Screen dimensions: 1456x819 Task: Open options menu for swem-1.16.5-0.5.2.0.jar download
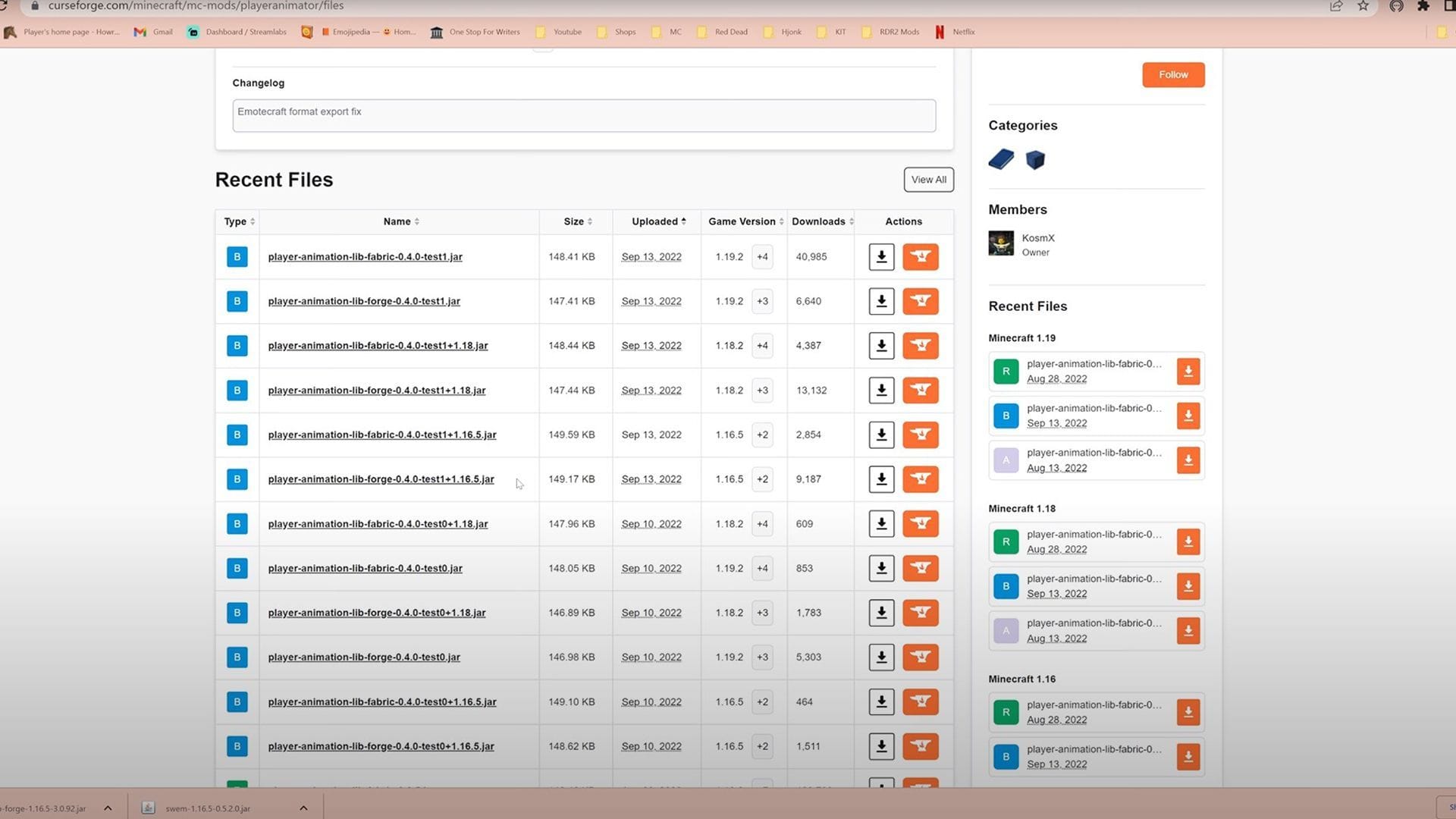[x=303, y=808]
